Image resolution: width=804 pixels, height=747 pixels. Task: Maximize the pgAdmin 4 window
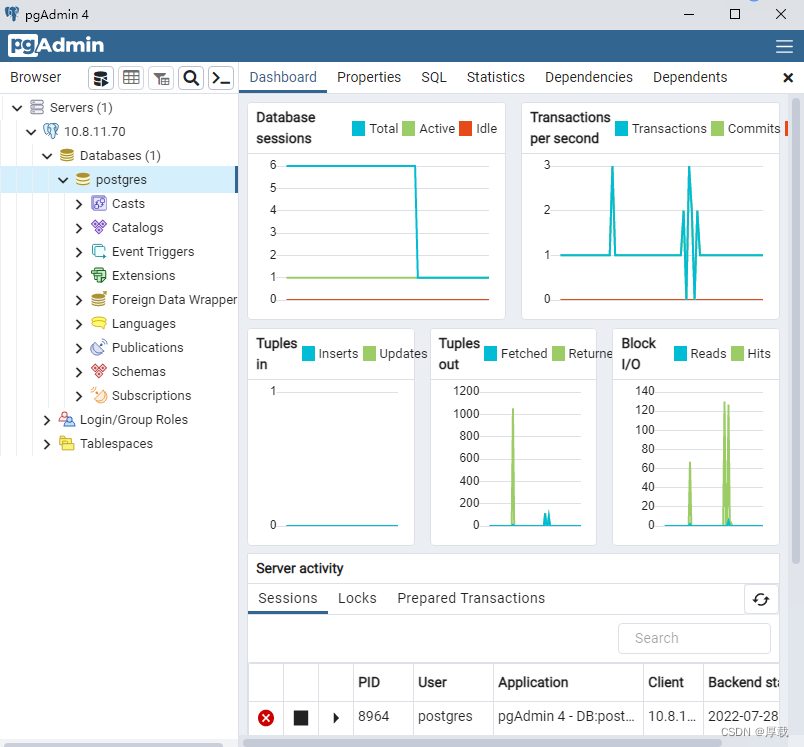pyautogui.click(x=735, y=14)
